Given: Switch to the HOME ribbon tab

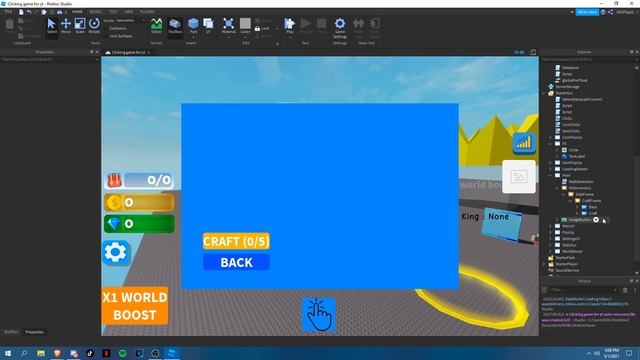Looking at the screenshot, I should click(x=77, y=12).
